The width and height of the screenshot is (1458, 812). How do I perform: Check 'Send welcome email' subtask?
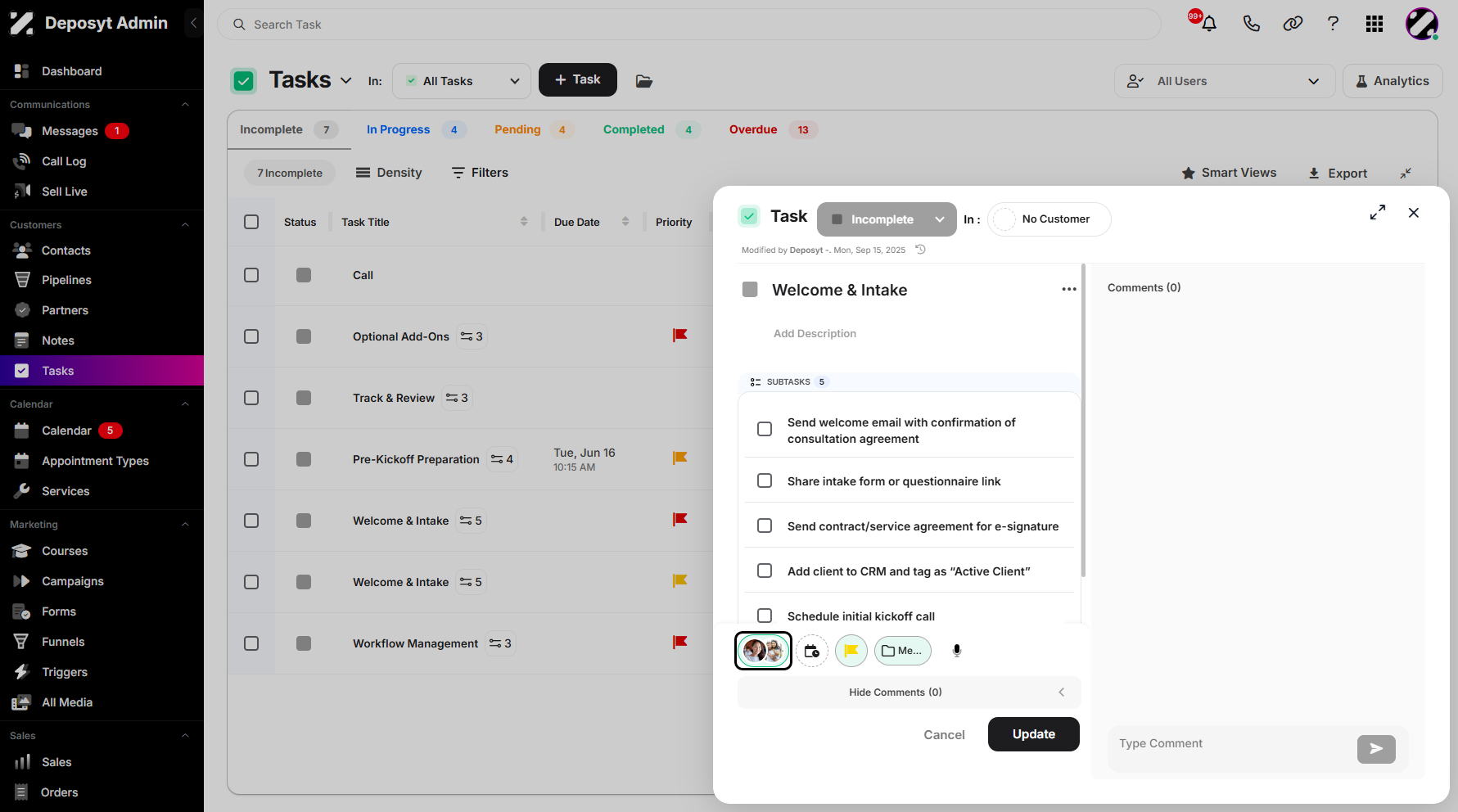click(765, 429)
